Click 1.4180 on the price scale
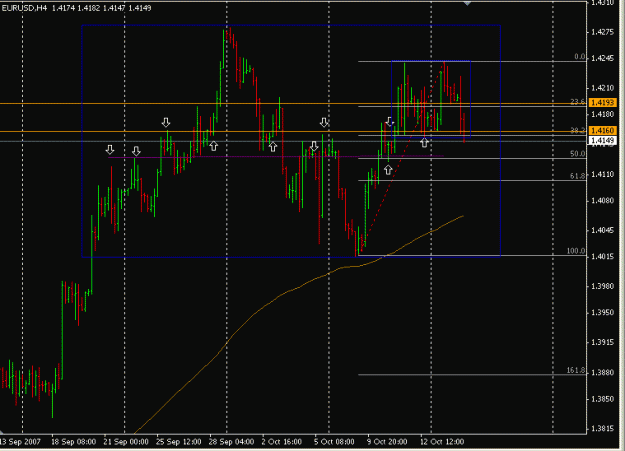The width and height of the screenshot is (625, 451). pos(602,114)
